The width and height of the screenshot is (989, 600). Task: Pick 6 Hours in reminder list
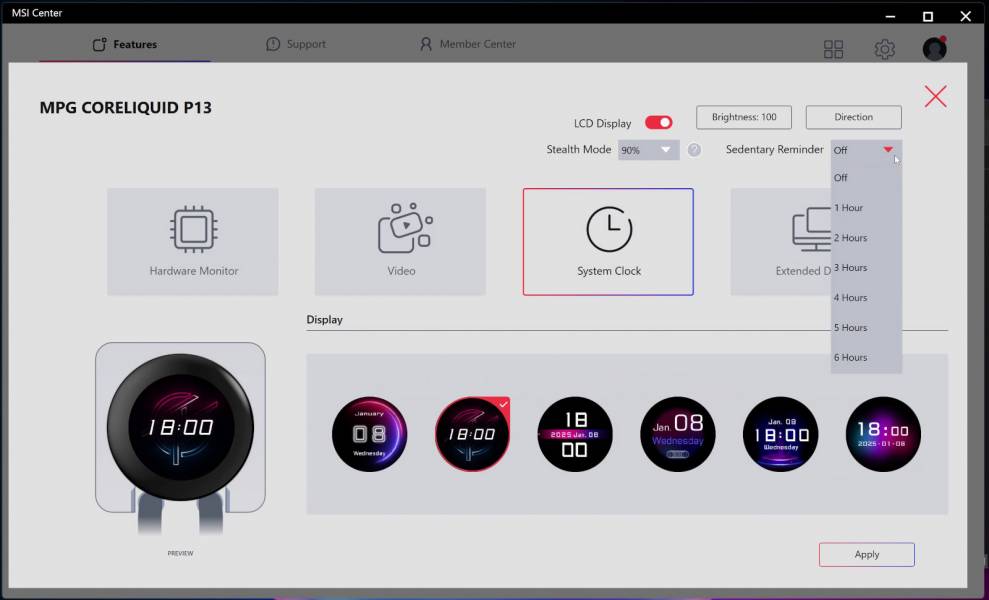(x=850, y=357)
